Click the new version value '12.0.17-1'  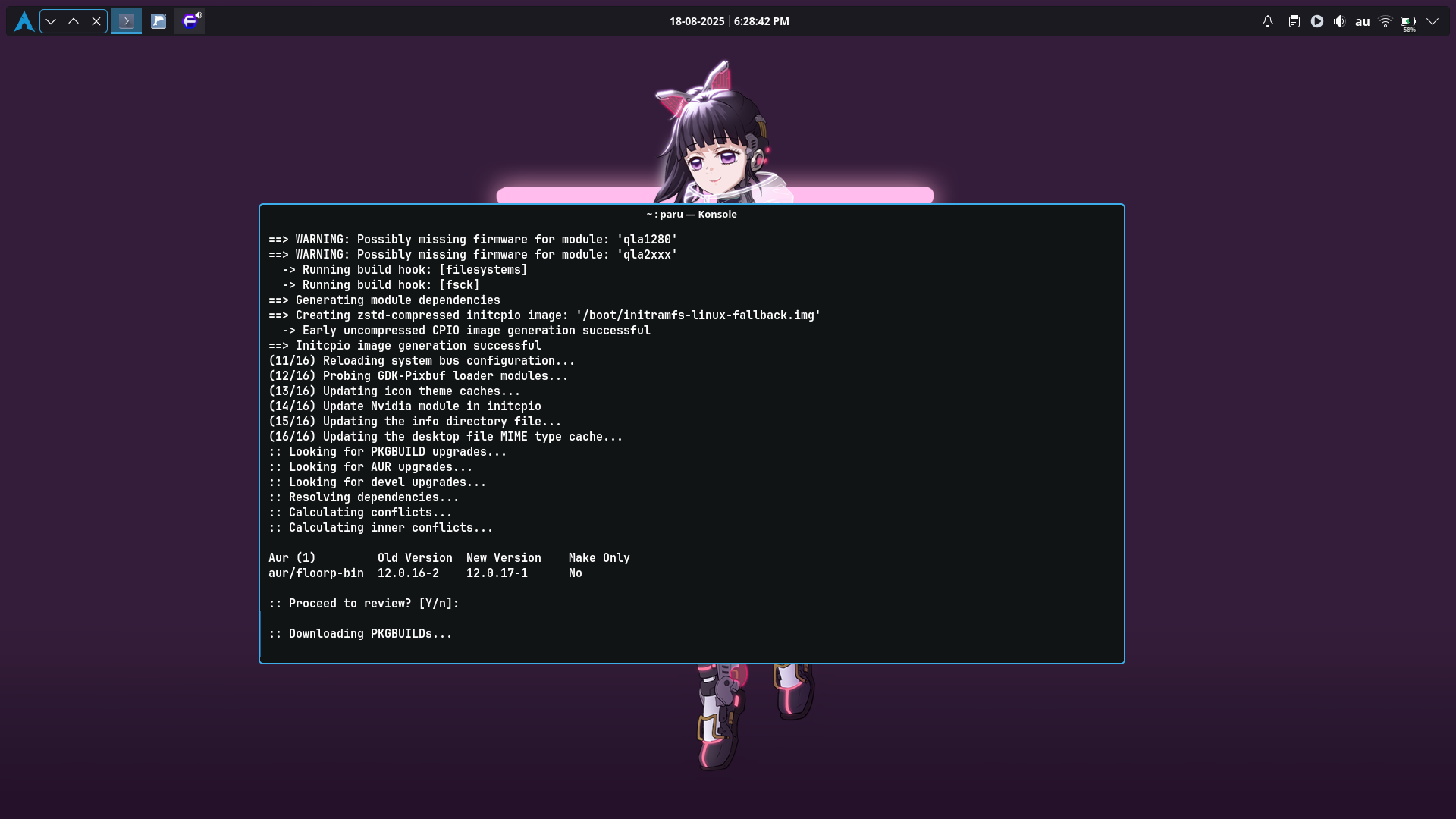[x=497, y=573]
